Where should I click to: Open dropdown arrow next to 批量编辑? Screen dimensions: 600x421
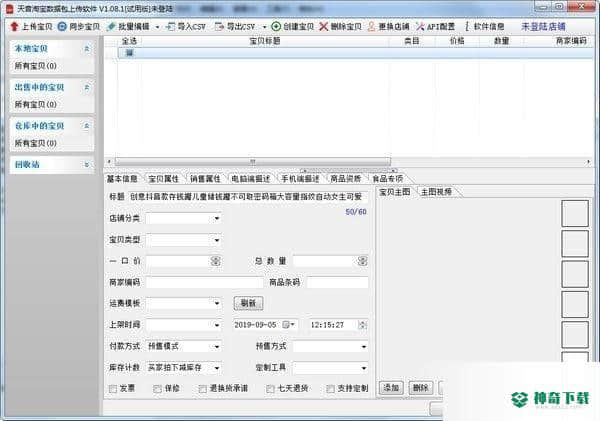157,27
